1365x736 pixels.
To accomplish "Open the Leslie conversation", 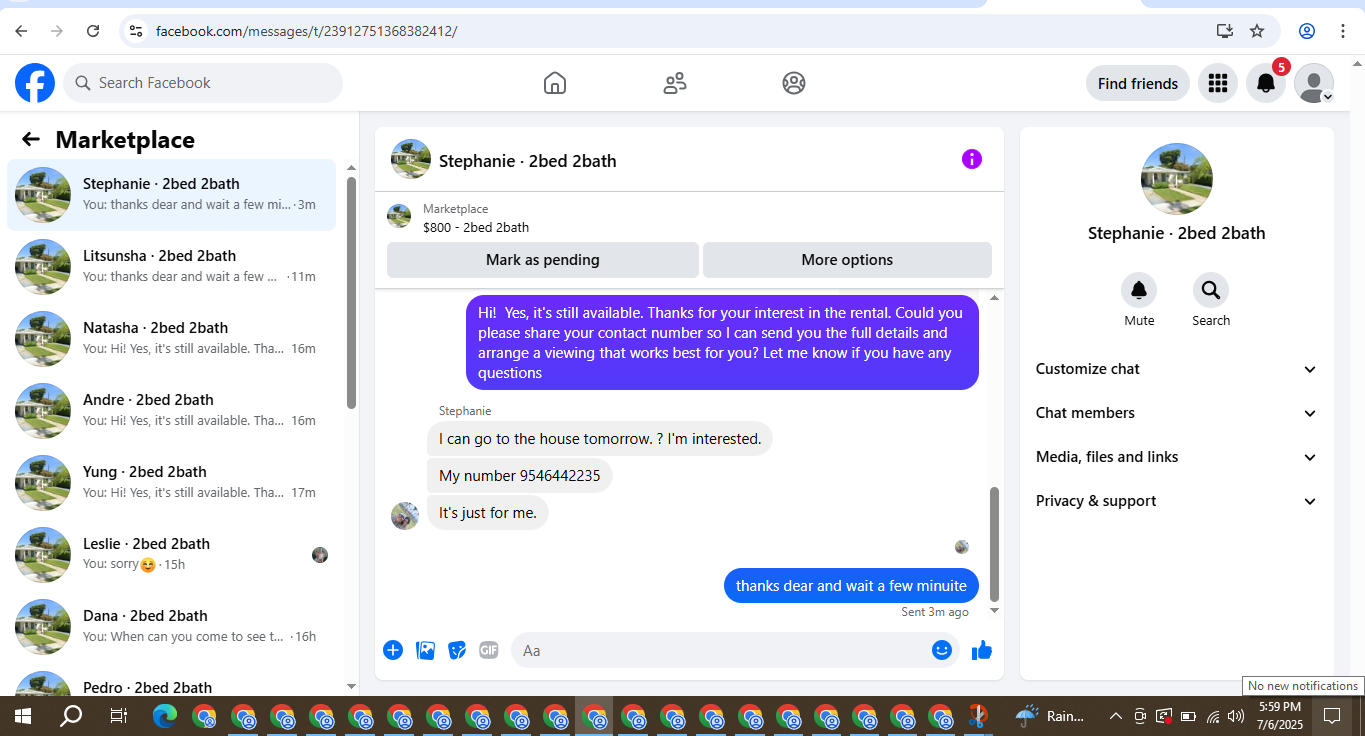I will (x=172, y=555).
